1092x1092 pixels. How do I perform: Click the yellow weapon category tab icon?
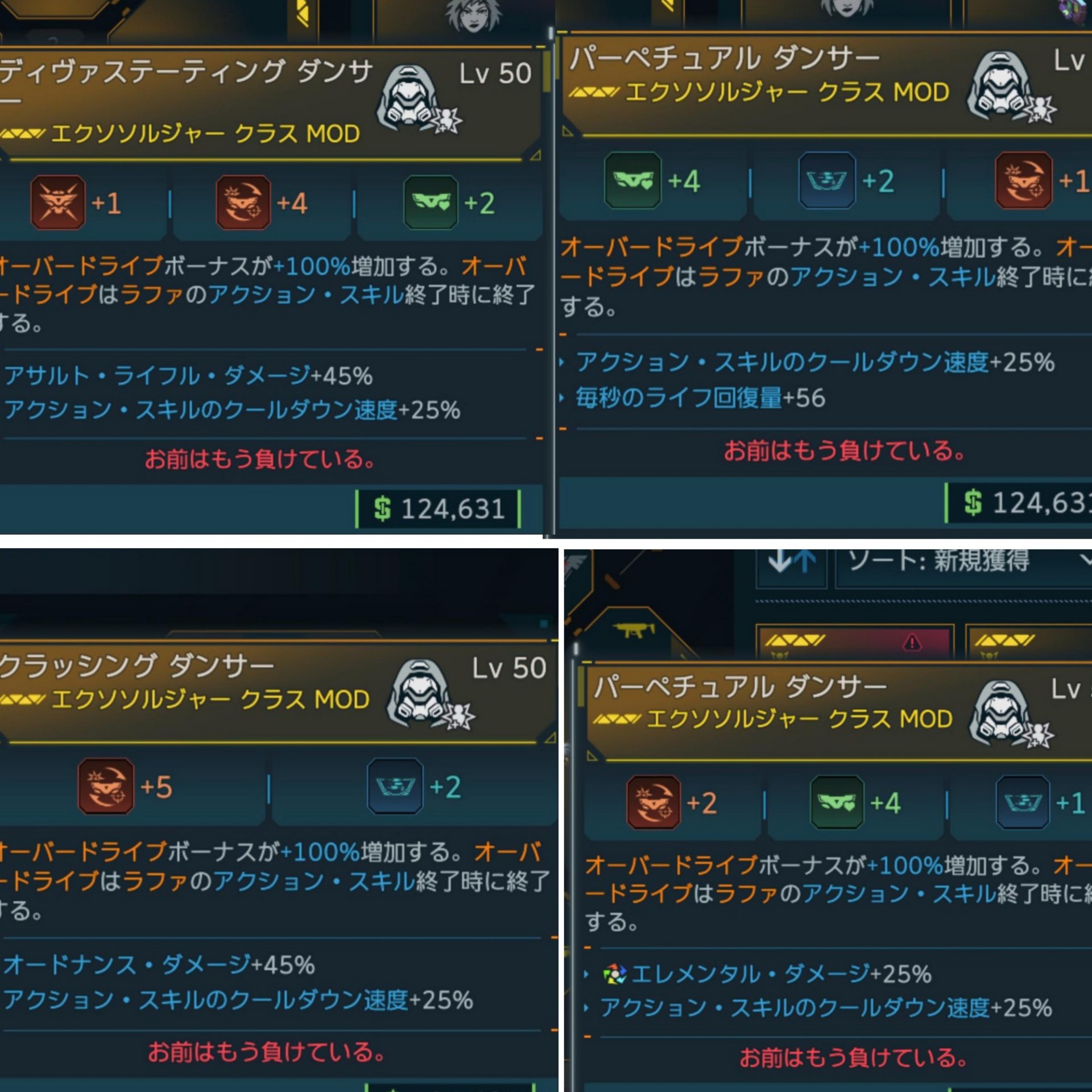(634, 630)
